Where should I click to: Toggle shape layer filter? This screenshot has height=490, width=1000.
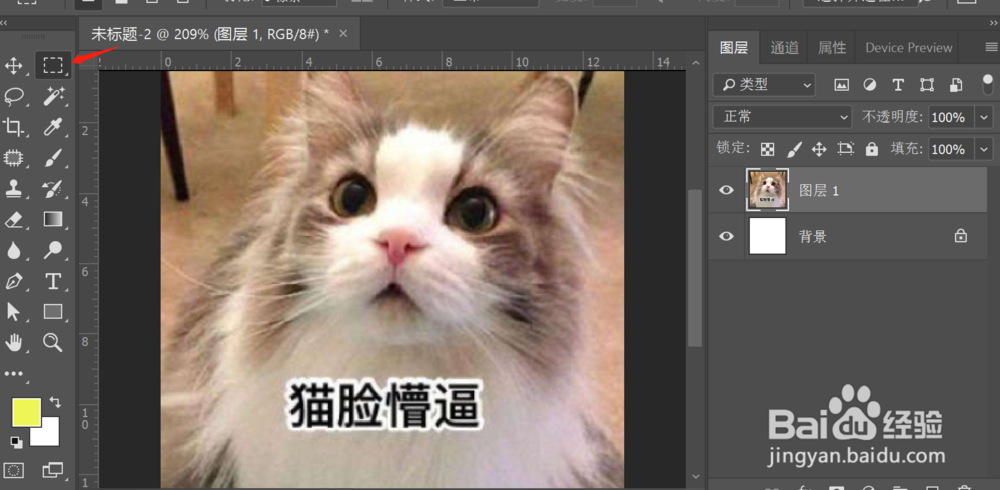tap(927, 84)
